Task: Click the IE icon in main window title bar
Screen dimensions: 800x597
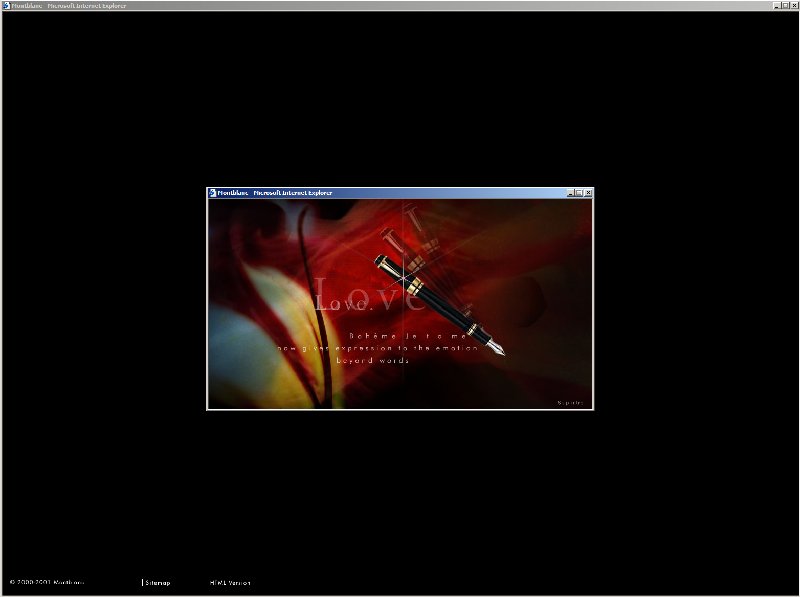Action: click(5, 5)
